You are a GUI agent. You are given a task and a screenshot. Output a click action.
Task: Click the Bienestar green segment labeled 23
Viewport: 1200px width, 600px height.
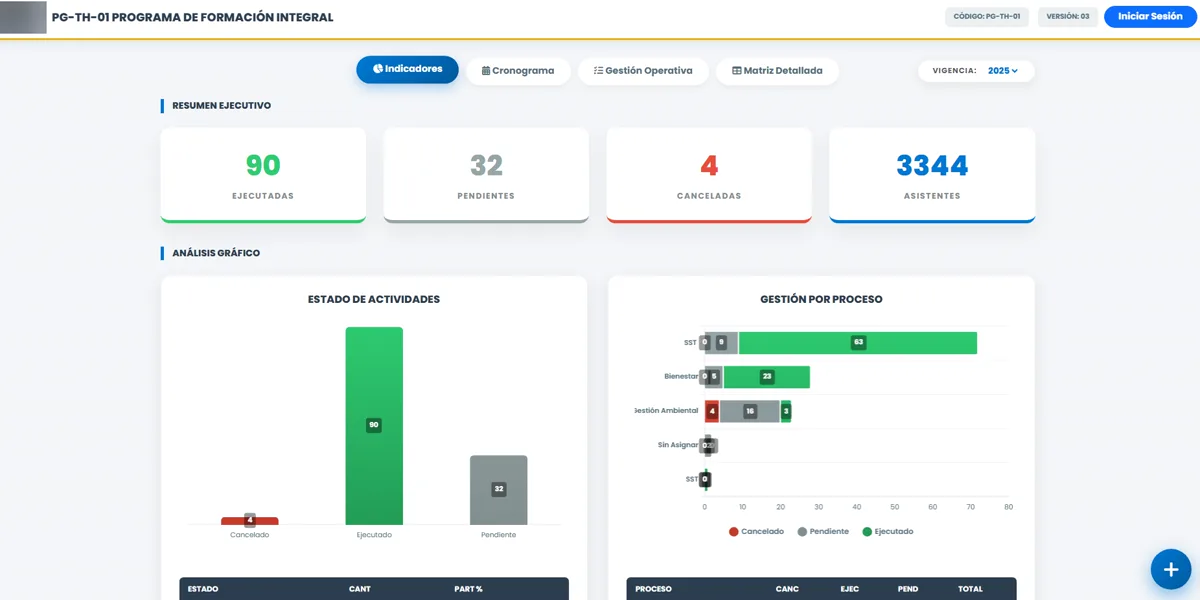click(767, 377)
